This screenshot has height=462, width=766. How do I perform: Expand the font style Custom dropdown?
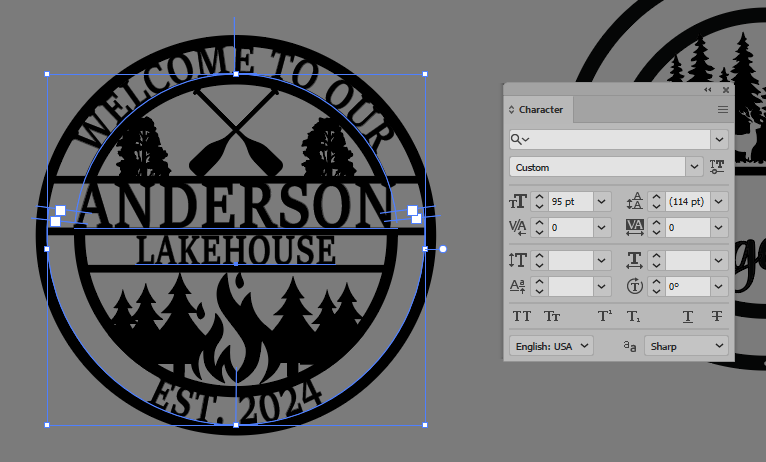[x=694, y=167]
